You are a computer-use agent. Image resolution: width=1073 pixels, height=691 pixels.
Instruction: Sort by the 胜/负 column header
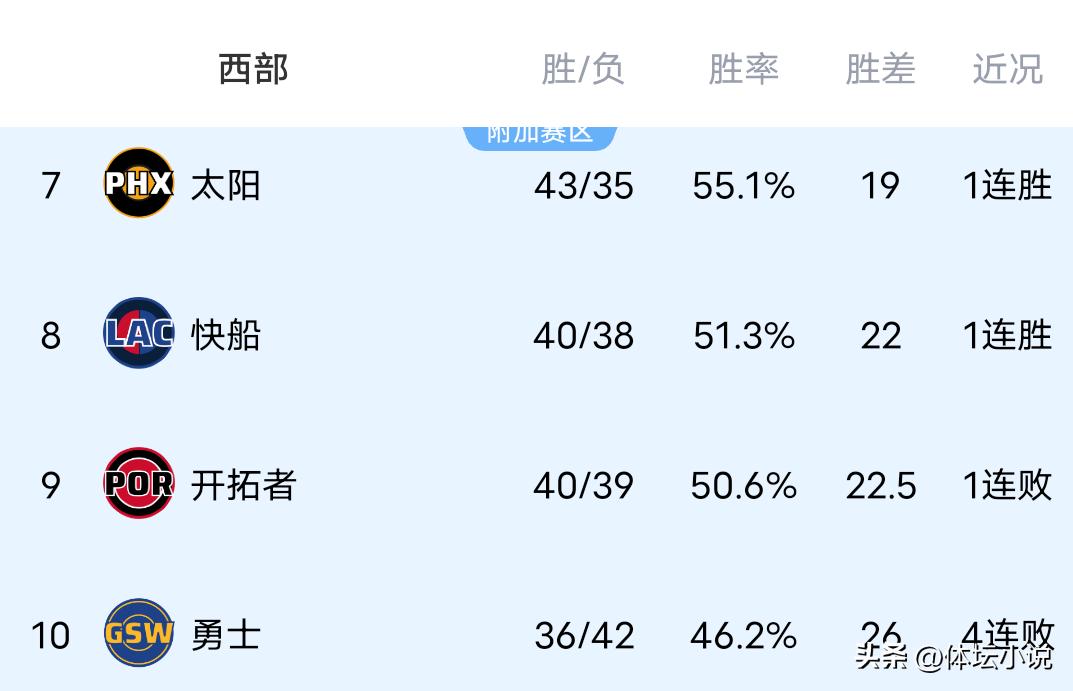[583, 69]
